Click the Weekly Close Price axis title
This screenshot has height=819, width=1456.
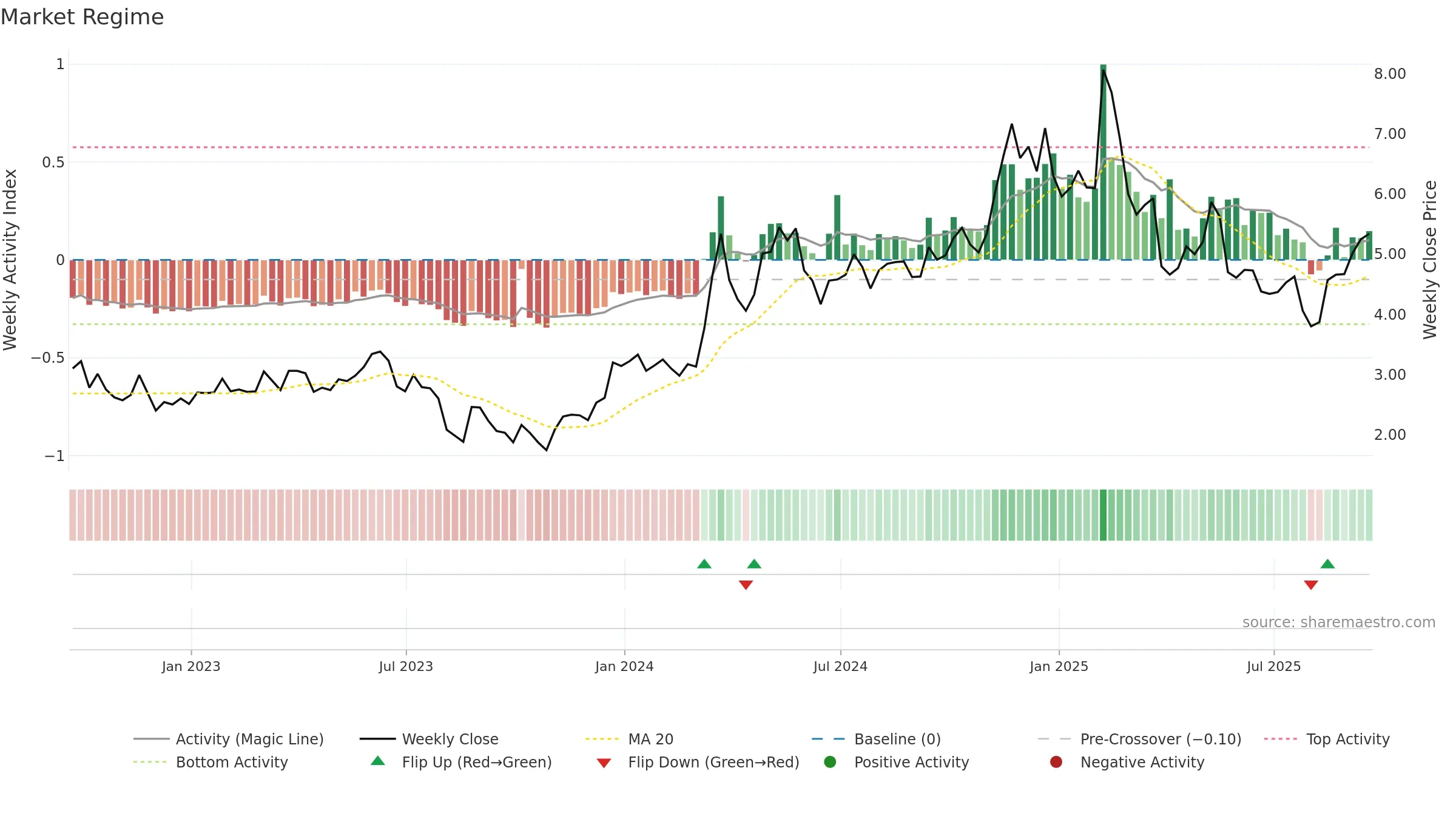point(1430,260)
